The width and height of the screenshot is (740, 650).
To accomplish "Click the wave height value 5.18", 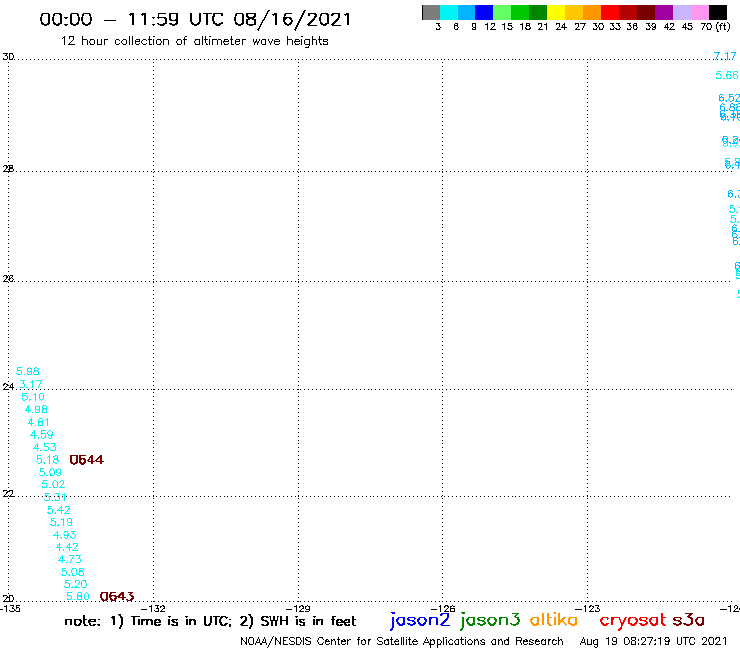I will coord(48,460).
